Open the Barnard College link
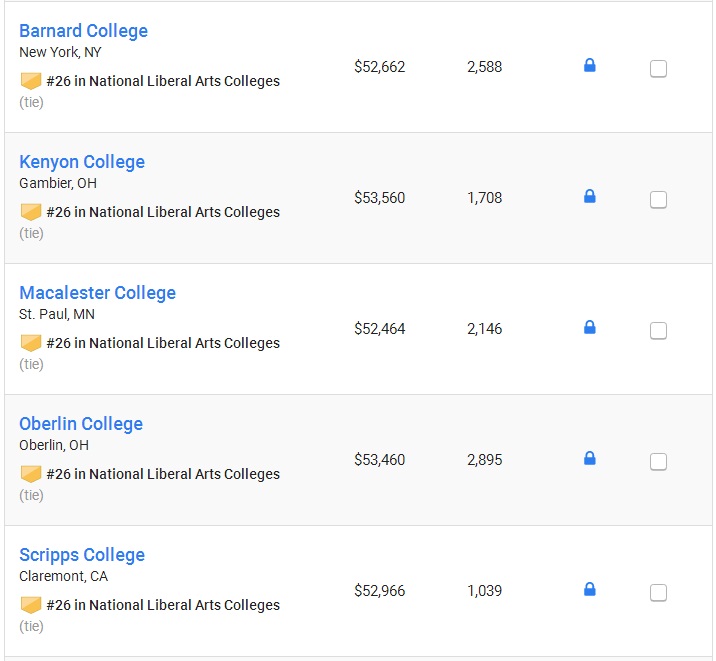The height and width of the screenshot is (661, 716). (84, 31)
